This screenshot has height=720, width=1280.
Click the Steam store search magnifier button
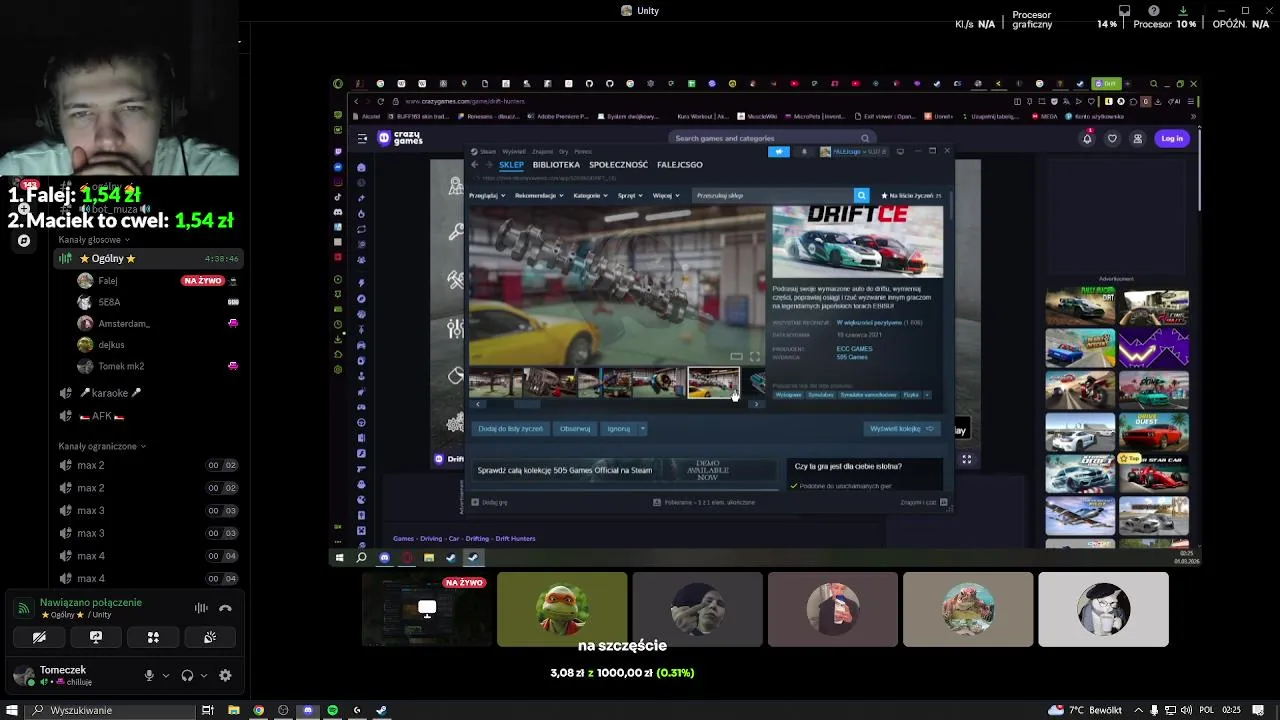861,196
